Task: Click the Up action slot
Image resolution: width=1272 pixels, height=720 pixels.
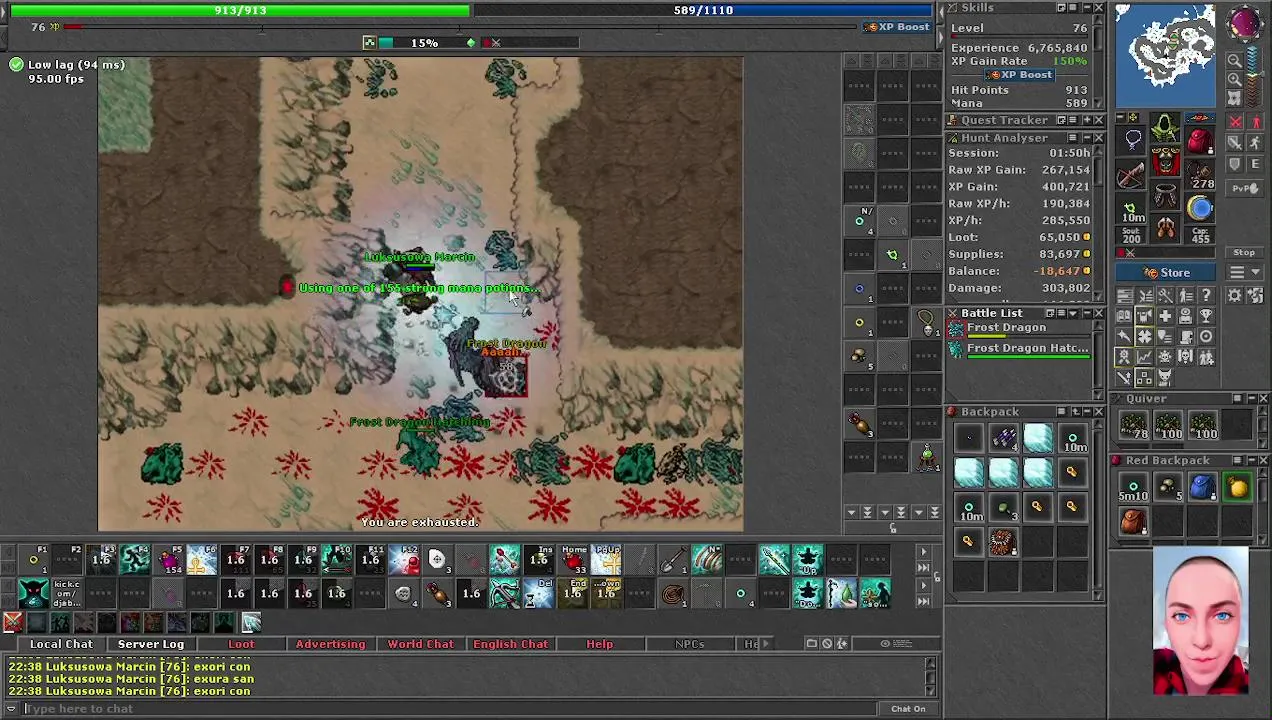Action: (x=808, y=561)
